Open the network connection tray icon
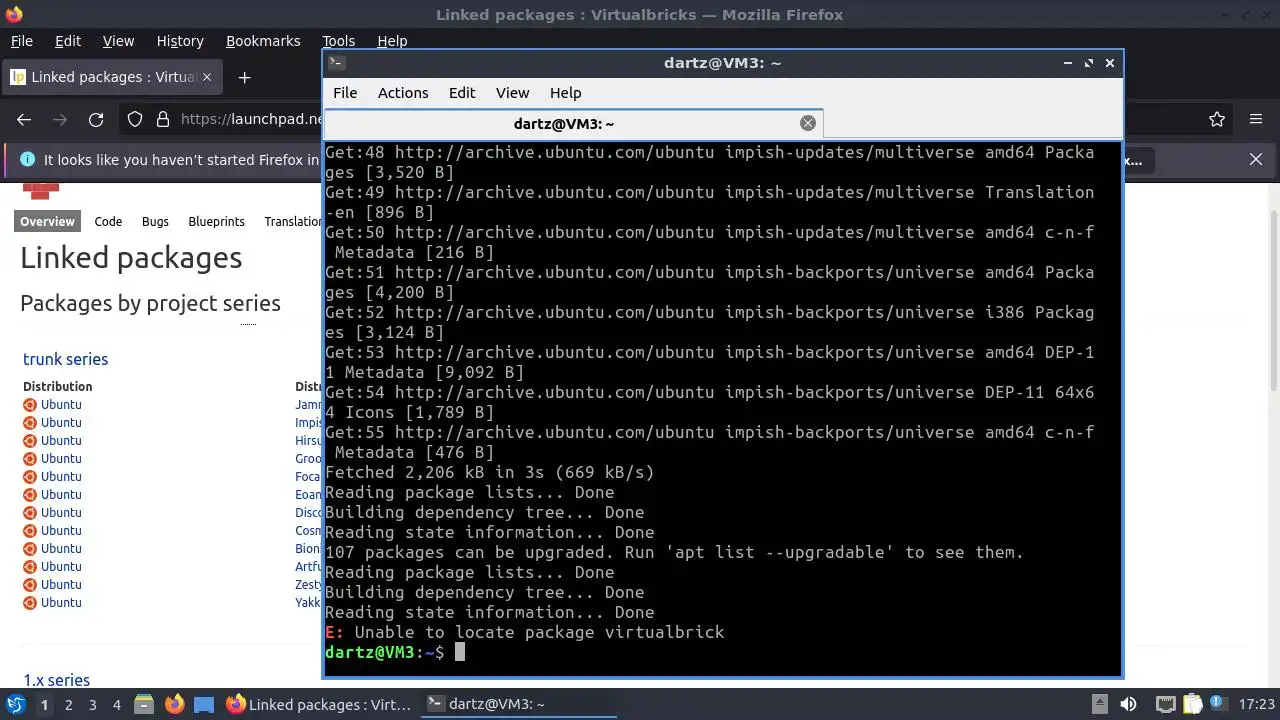The height and width of the screenshot is (720, 1280). click(1166, 704)
